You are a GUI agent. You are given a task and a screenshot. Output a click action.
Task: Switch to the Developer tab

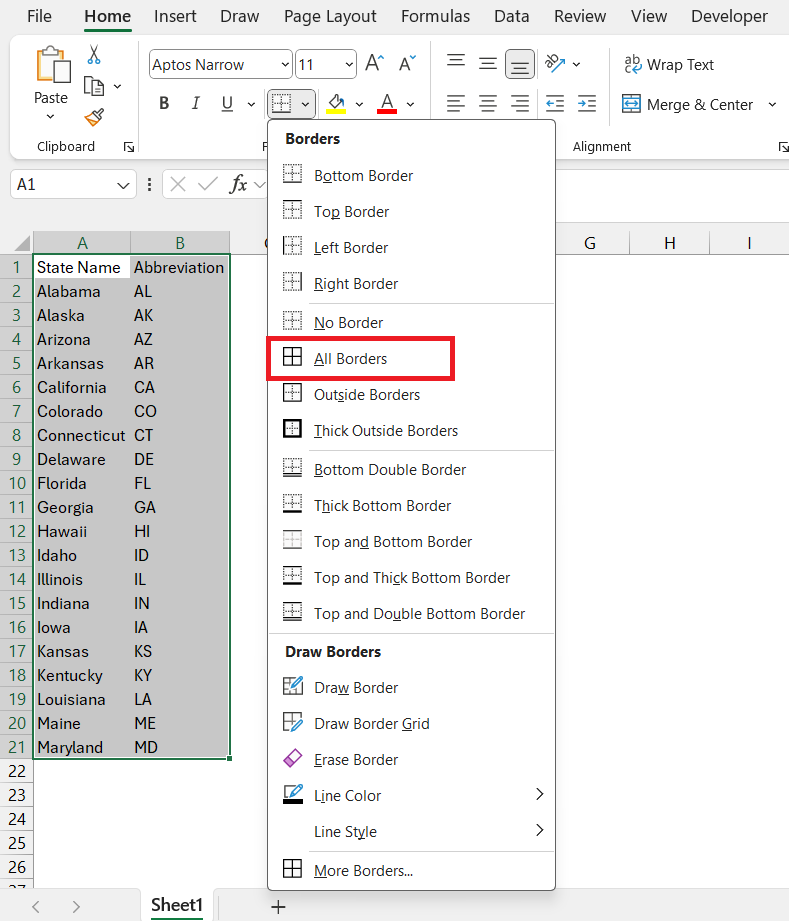pyautogui.click(x=729, y=16)
